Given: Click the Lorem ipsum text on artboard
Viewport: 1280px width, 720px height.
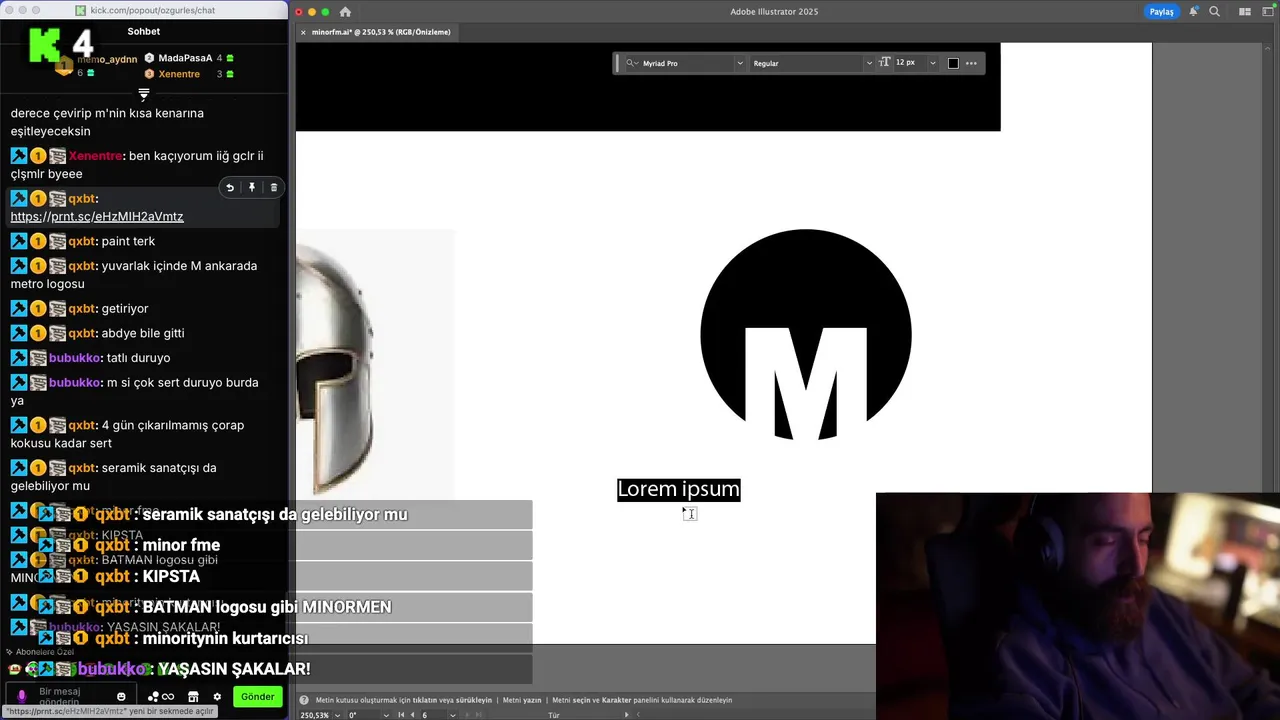Looking at the screenshot, I should pyautogui.click(x=678, y=489).
